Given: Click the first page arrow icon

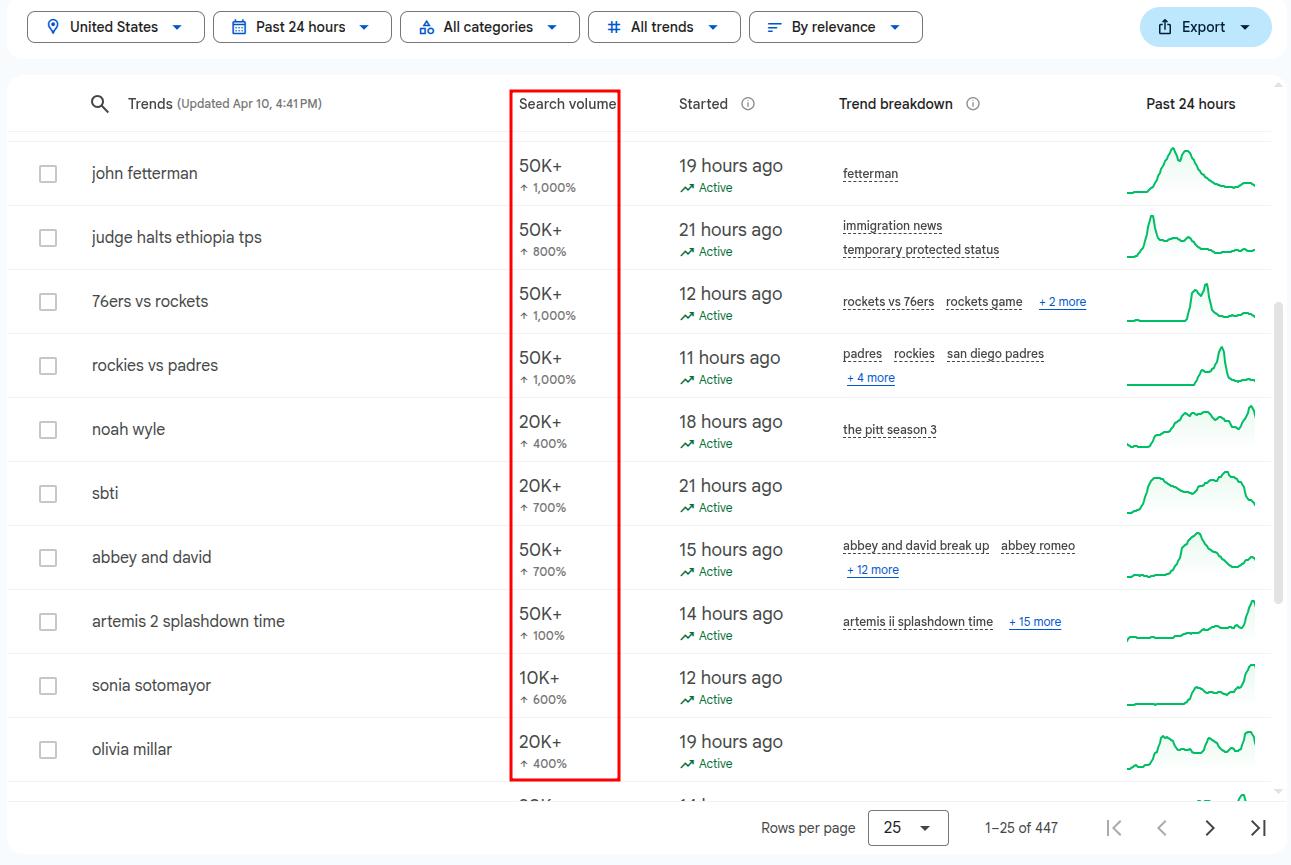Looking at the screenshot, I should point(1114,828).
